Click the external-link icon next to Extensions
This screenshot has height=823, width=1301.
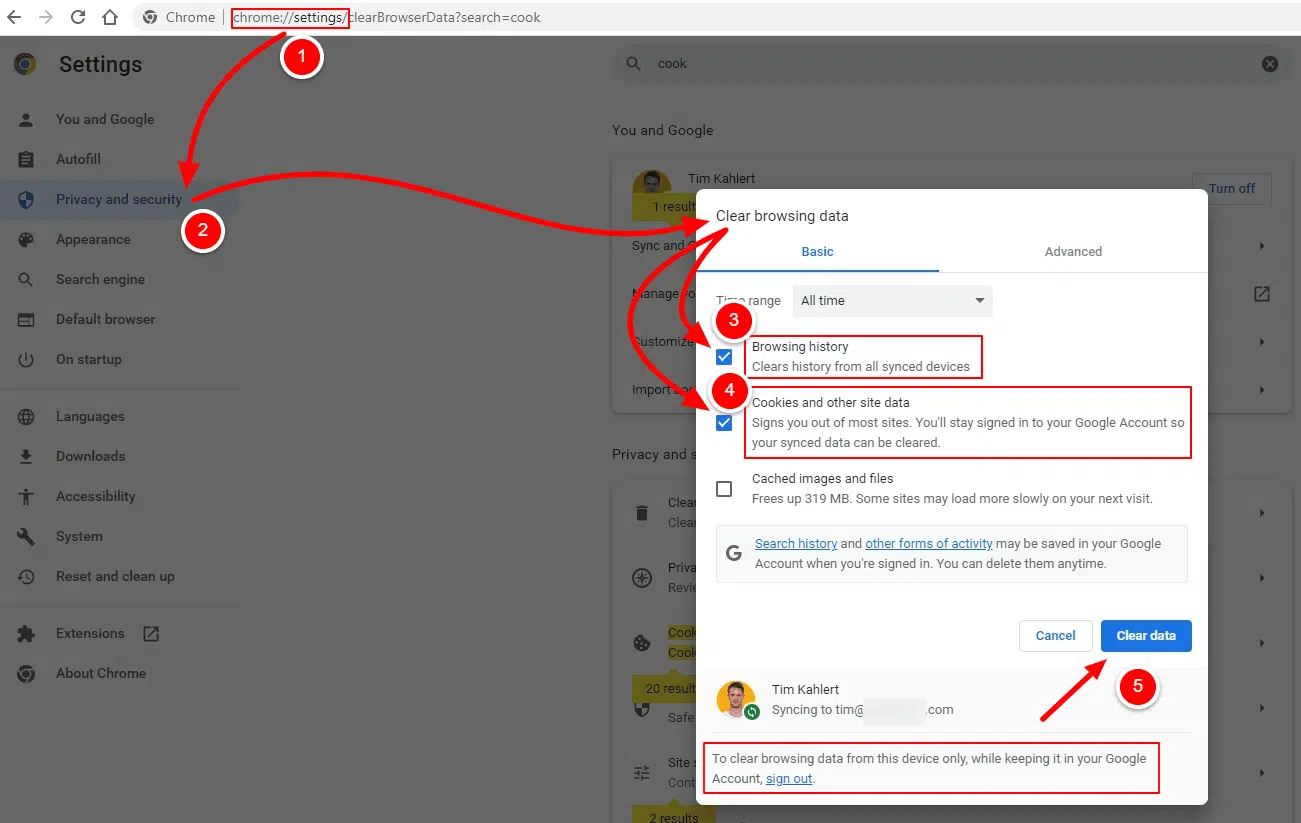[x=151, y=633]
